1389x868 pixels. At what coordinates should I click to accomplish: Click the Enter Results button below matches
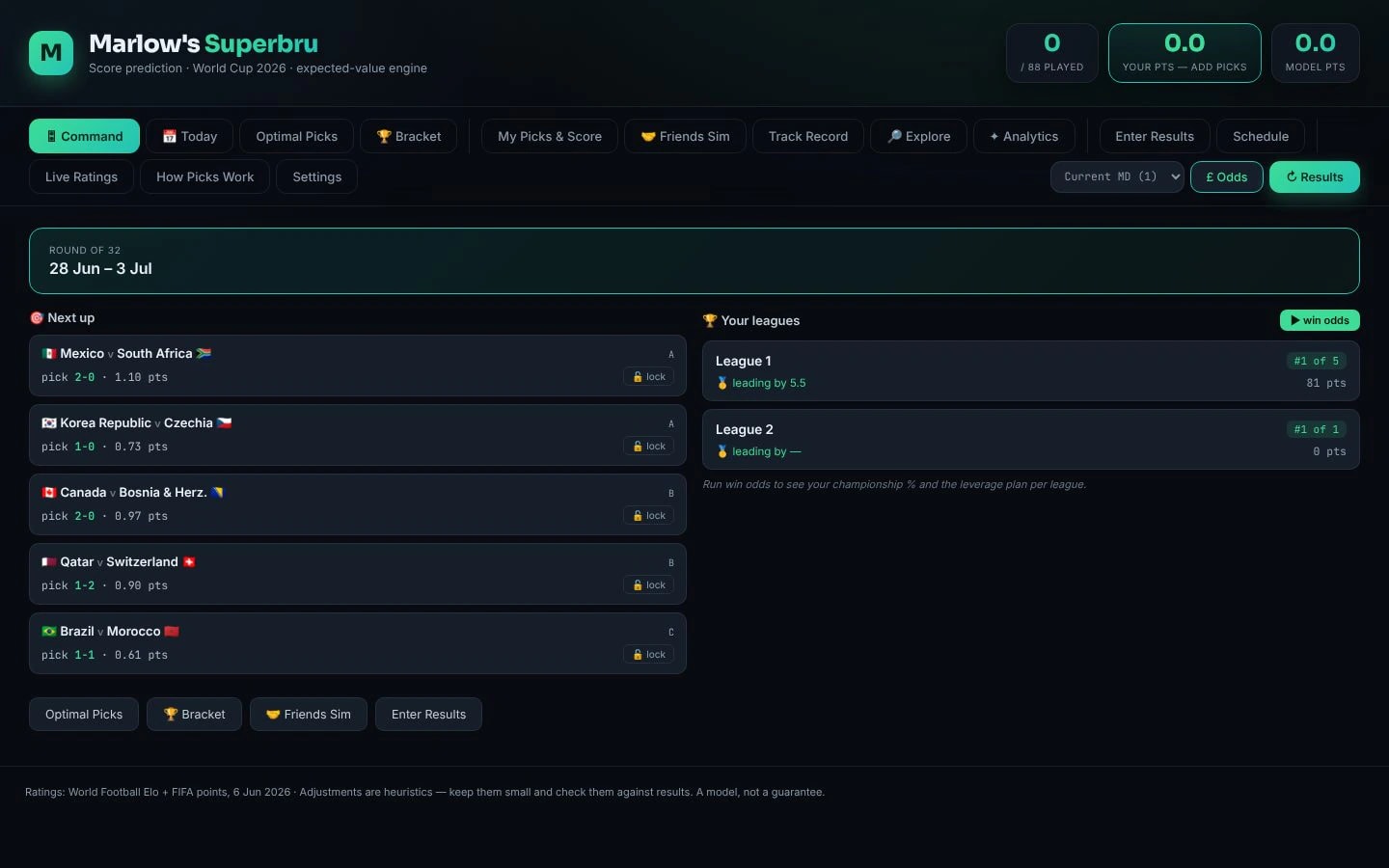[x=428, y=715]
